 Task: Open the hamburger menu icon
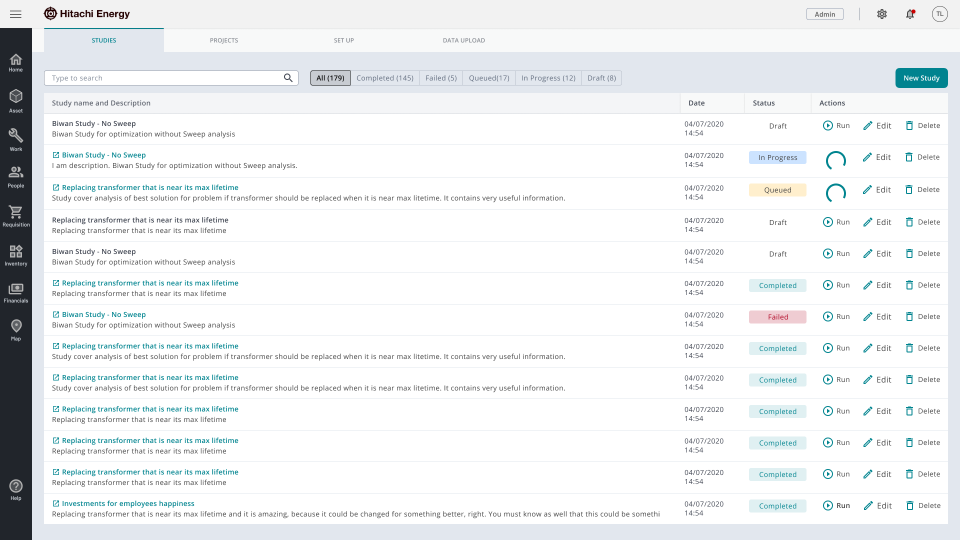16,14
